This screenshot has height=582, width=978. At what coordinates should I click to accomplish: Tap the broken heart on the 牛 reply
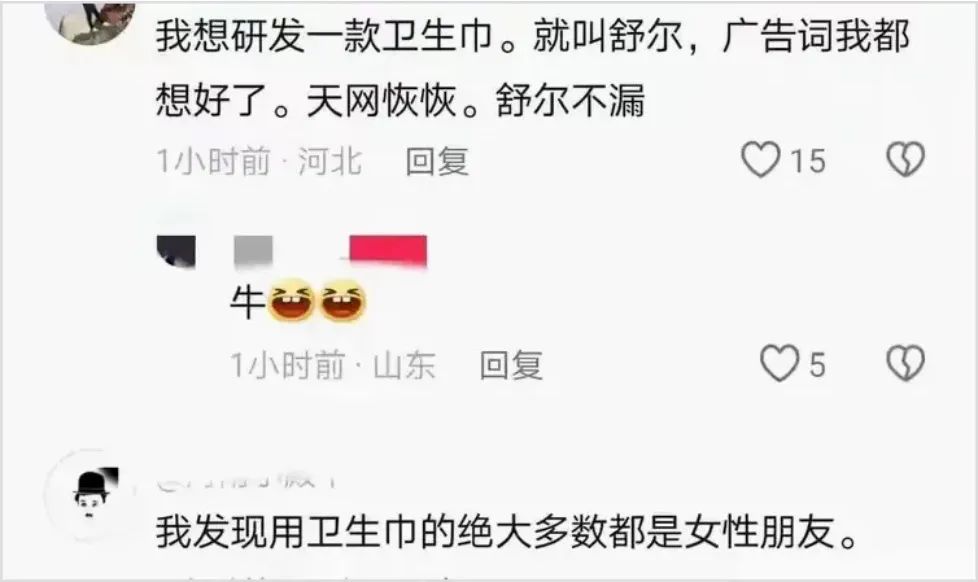(906, 363)
